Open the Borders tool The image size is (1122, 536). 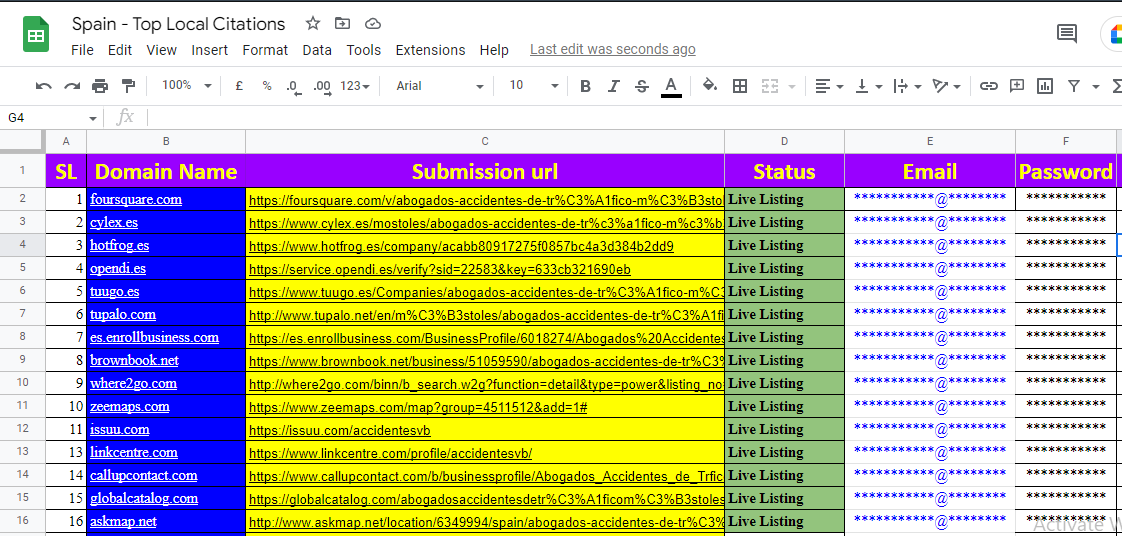[x=740, y=86]
